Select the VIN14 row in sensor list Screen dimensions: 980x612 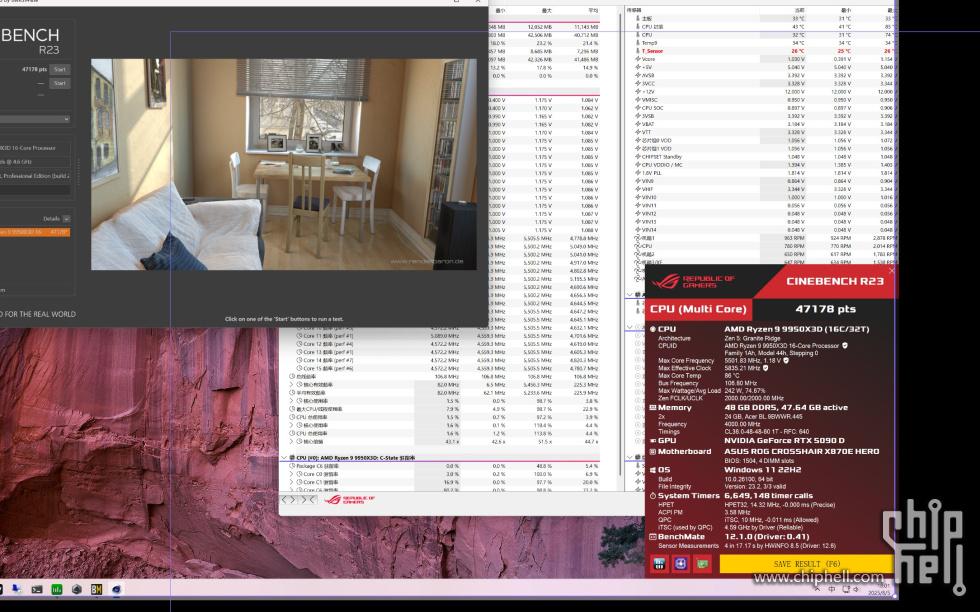[764, 230]
